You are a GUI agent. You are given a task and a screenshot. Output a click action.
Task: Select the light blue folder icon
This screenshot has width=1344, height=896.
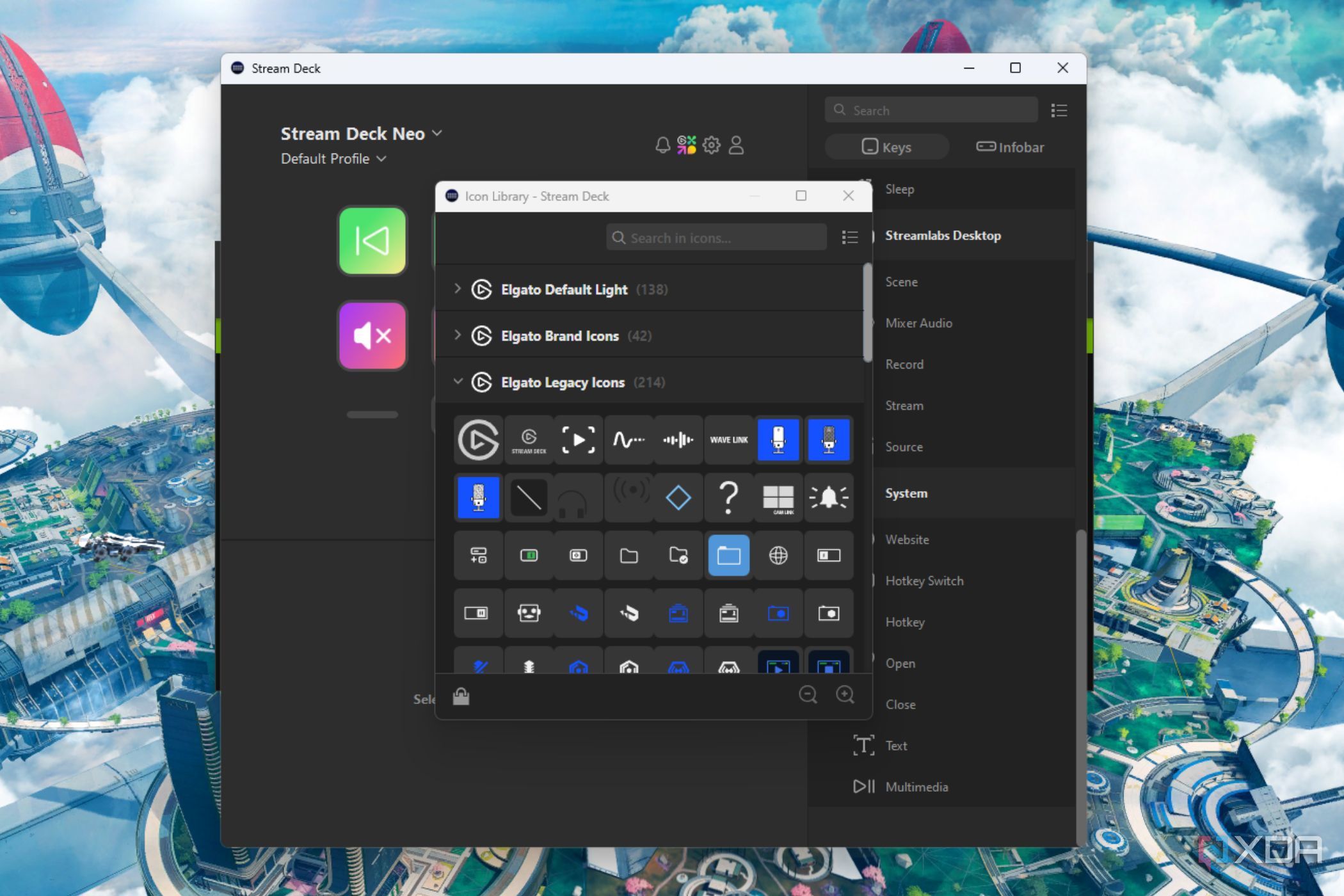click(x=728, y=556)
